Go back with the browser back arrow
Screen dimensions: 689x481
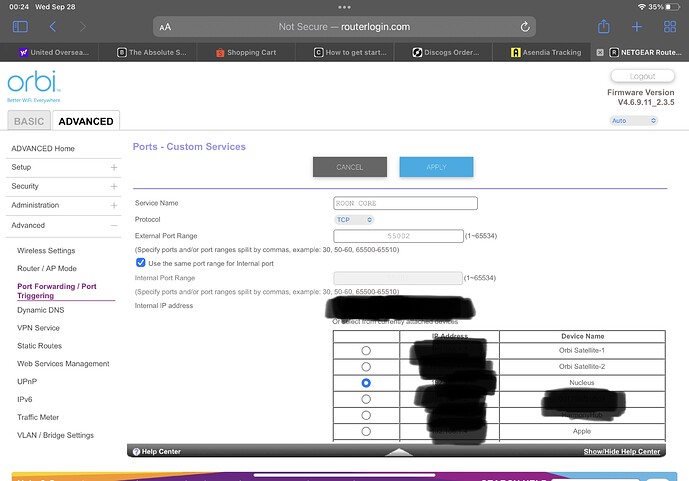point(53,27)
